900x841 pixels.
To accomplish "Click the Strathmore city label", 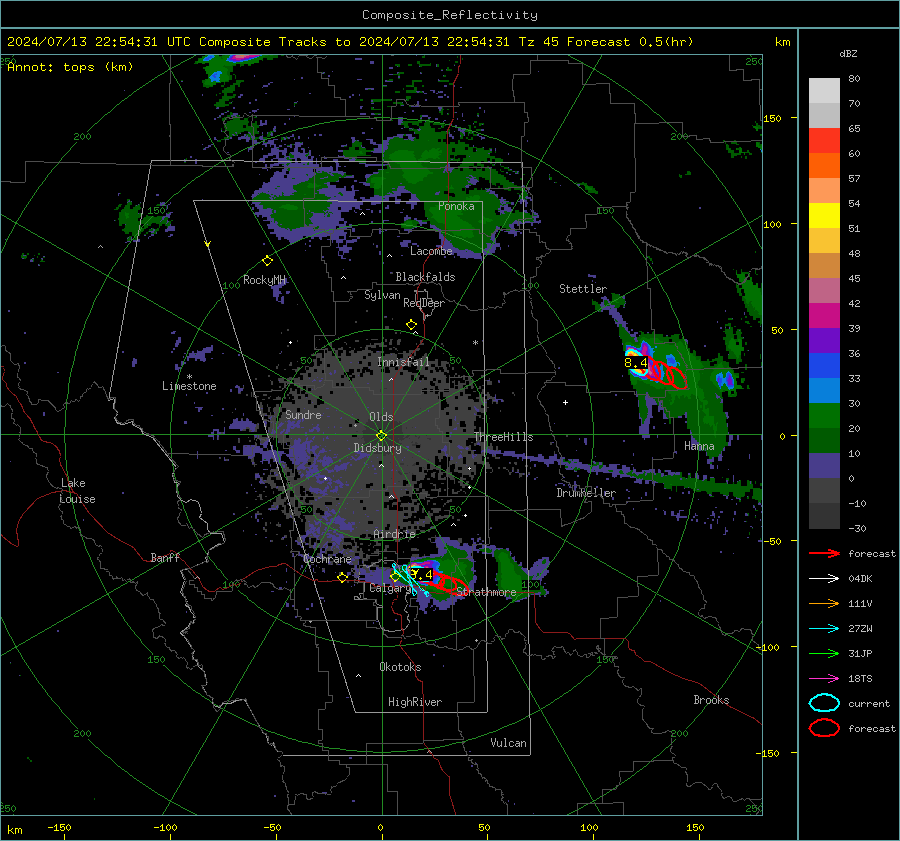I will click(486, 591).
